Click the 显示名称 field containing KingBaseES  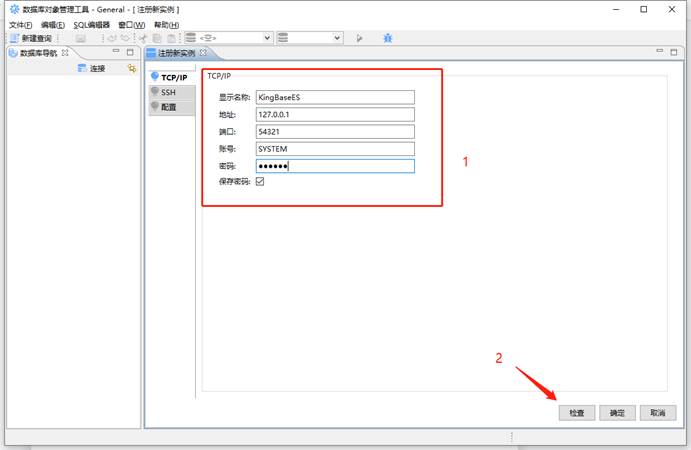tap(335, 97)
